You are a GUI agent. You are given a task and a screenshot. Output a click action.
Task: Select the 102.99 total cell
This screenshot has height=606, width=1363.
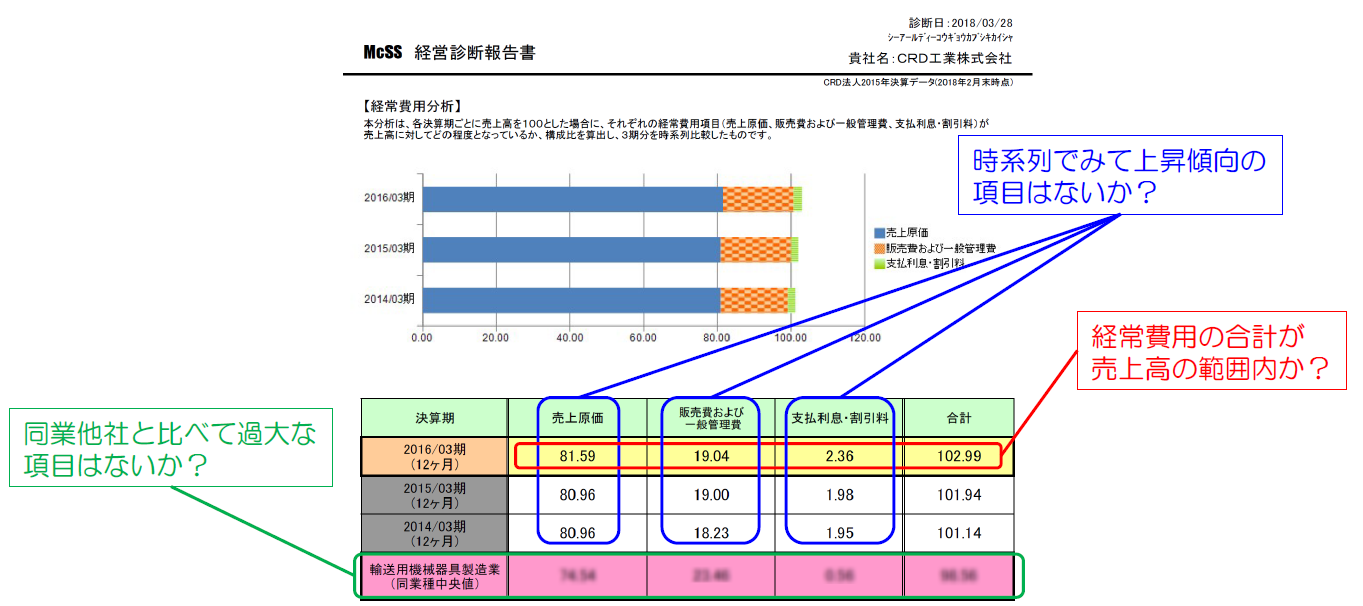tap(958, 456)
